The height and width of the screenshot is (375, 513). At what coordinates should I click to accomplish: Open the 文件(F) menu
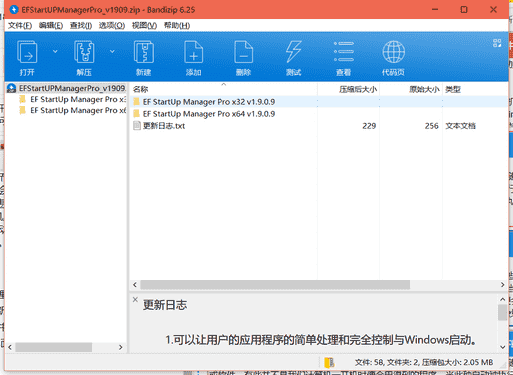20,26
